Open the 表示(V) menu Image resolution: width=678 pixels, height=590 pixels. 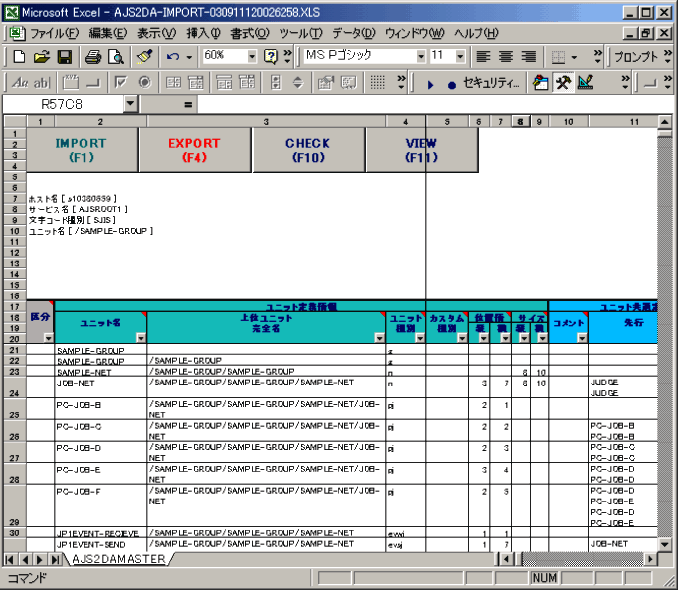click(x=157, y=33)
